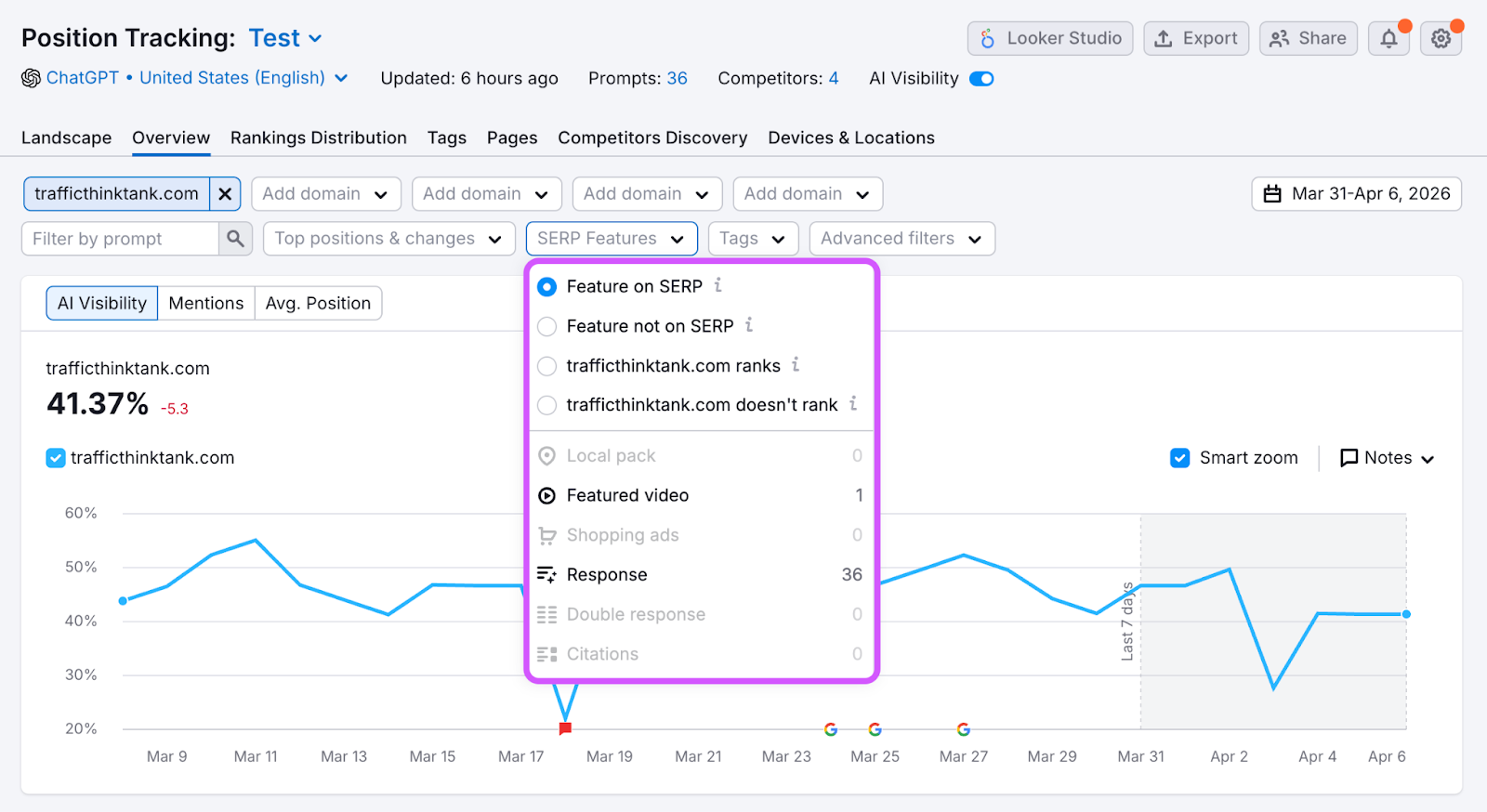Uncheck the Smart zoom checkbox
The width and height of the screenshot is (1487, 812).
click(1180, 458)
